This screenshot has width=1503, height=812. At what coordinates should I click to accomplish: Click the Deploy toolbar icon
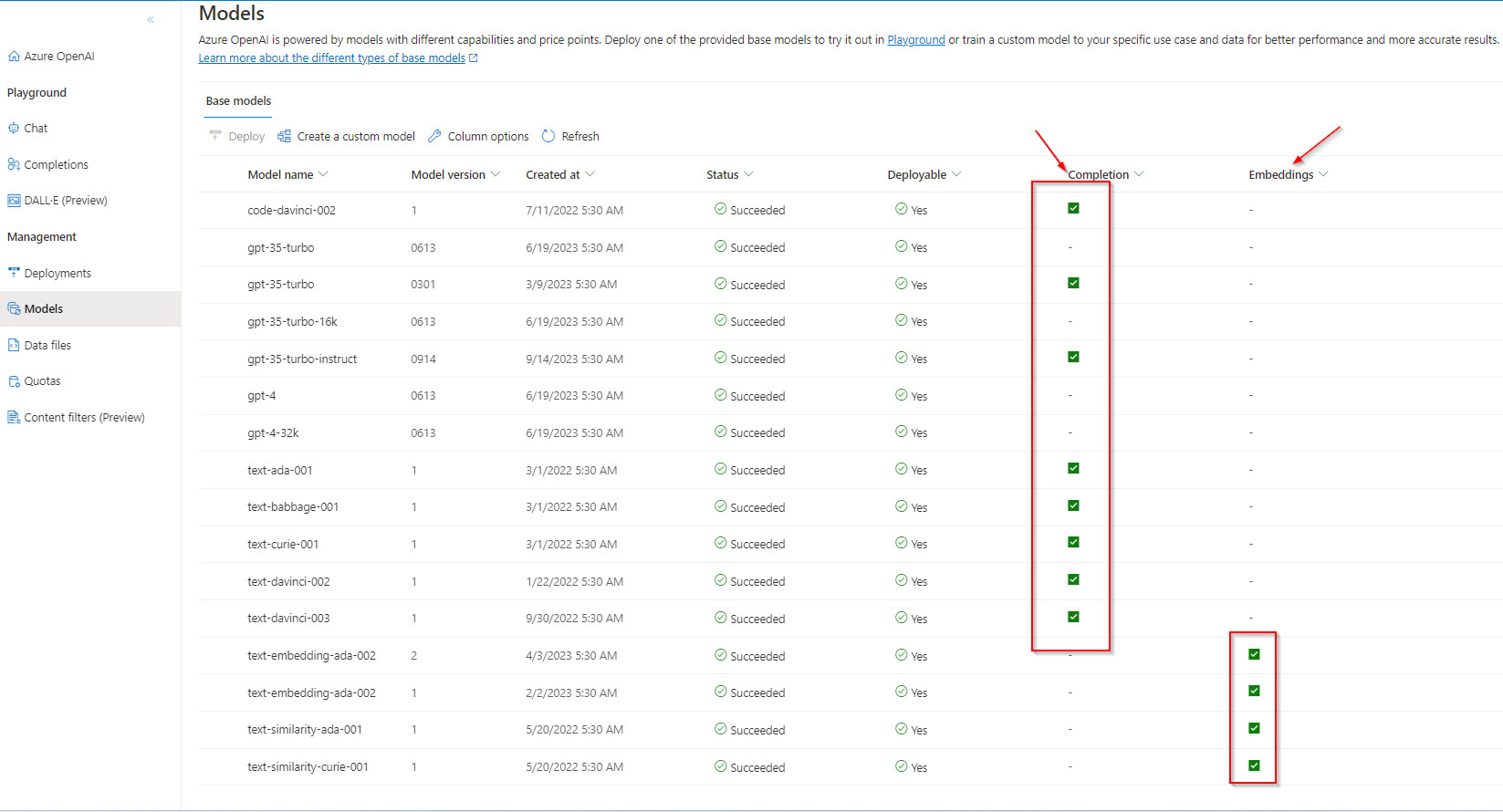pyautogui.click(x=215, y=135)
